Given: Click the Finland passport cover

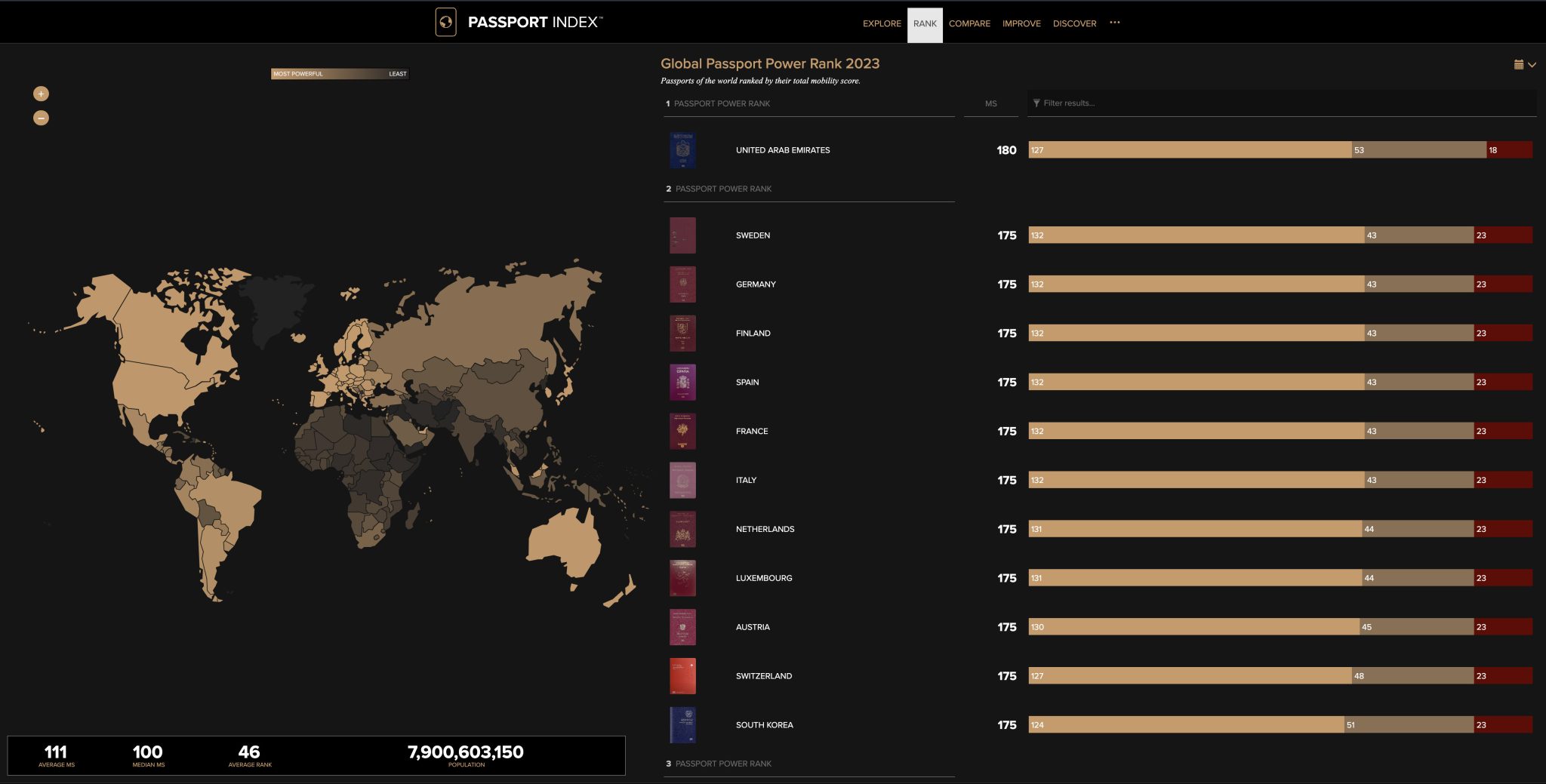Looking at the screenshot, I should pyautogui.click(x=682, y=334).
